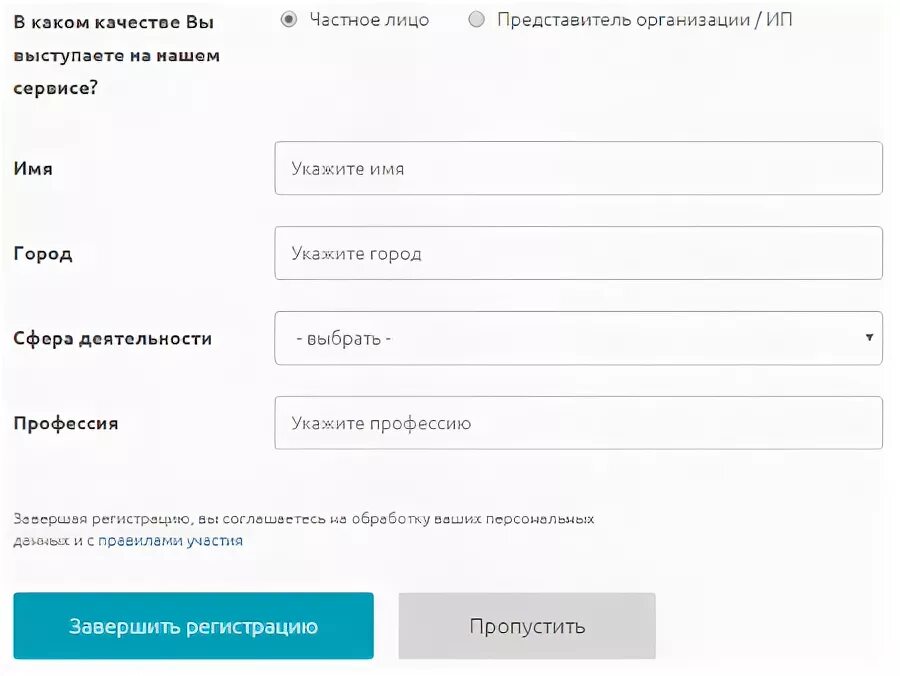
Task: Select the "Представитель организации / ИП" radio circle
Action: [x=476, y=20]
